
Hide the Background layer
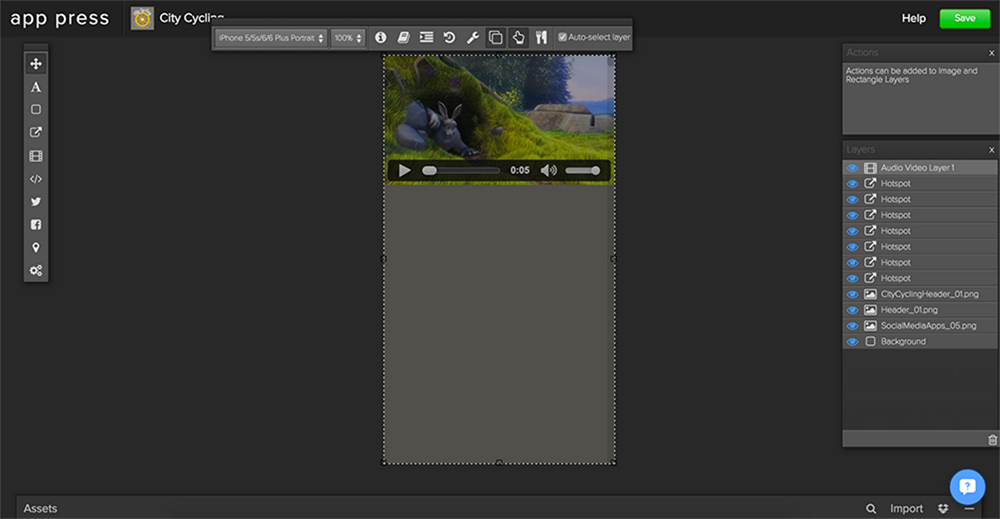tap(852, 342)
